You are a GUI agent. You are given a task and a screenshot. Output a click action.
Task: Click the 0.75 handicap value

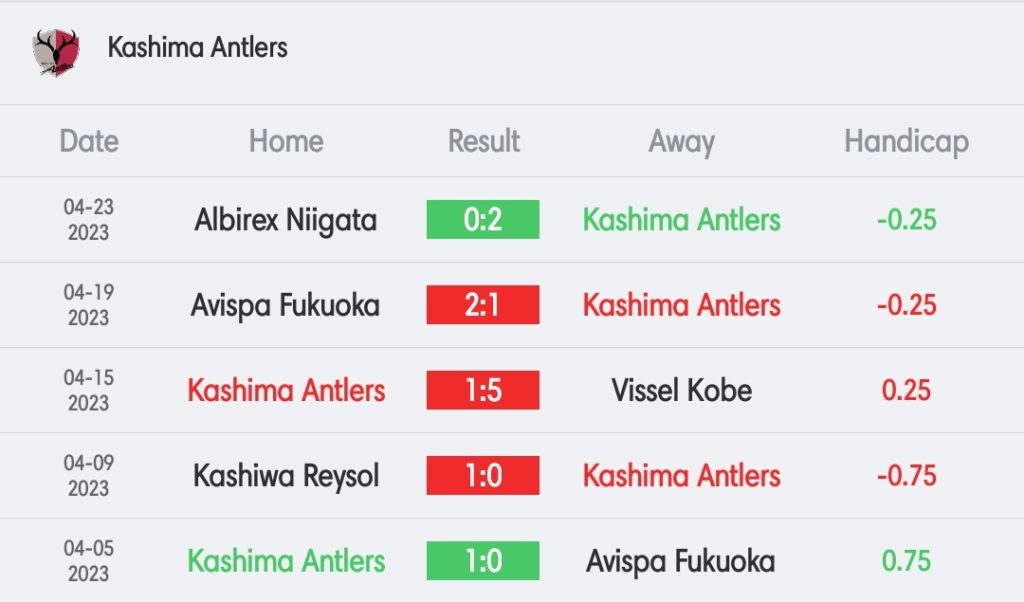point(906,561)
